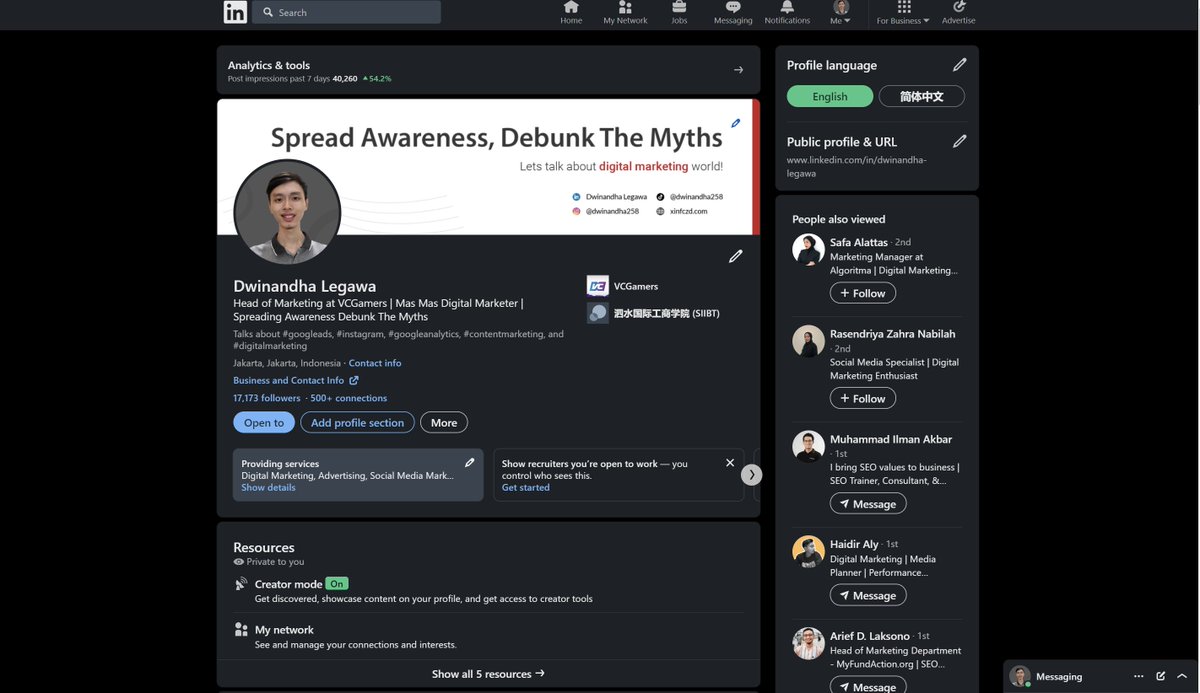This screenshot has width=1200, height=693.
Task: Message Arief D. Laksono
Action: point(868,686)
